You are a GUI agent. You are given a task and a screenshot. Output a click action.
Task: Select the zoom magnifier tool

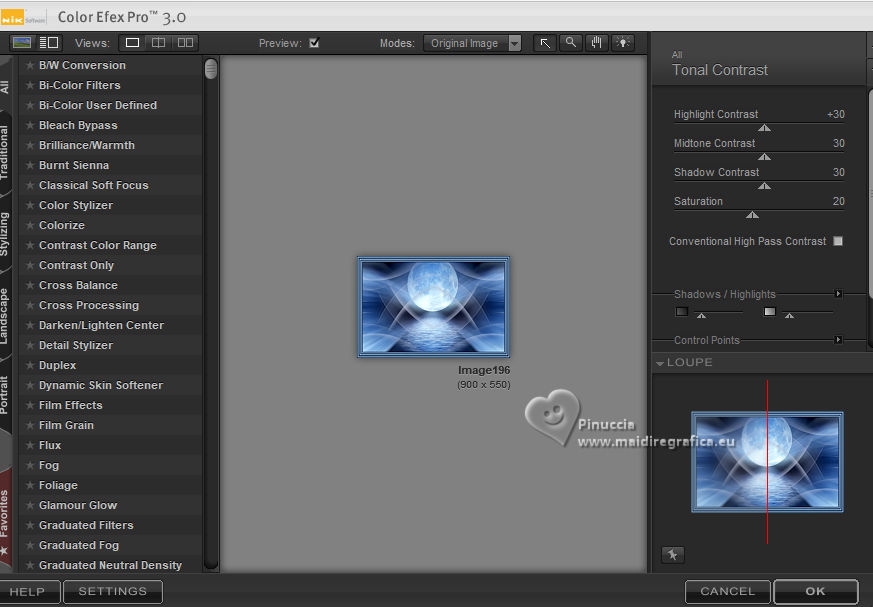[571, 43]
